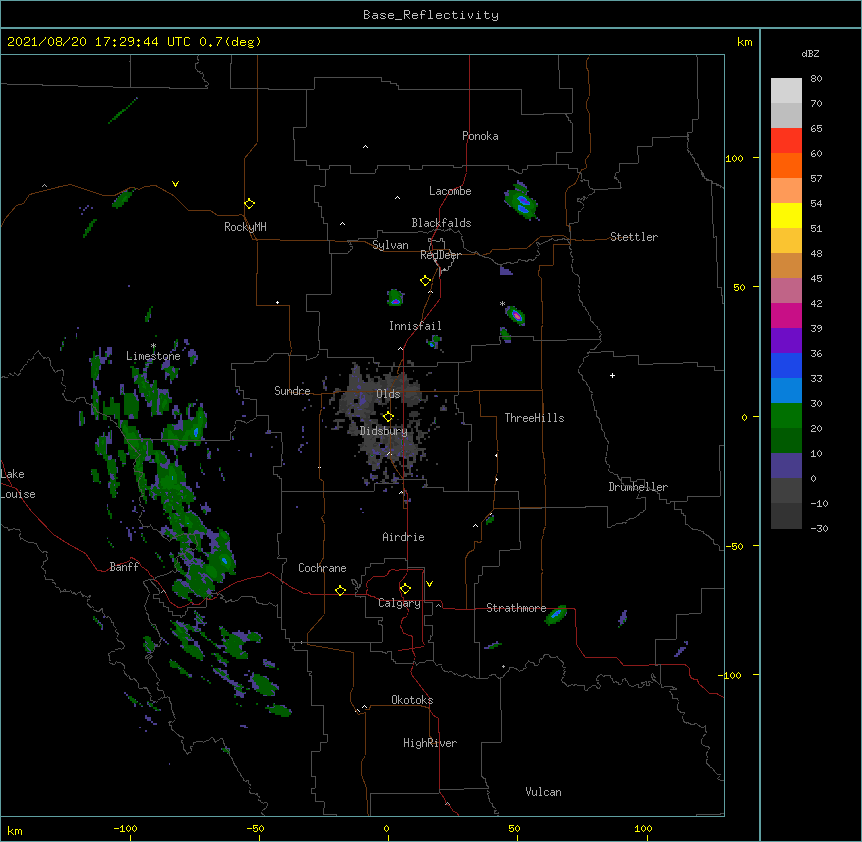Screen dimensions: 862x842
Task: Click the Sundre label
Action: 292,391
